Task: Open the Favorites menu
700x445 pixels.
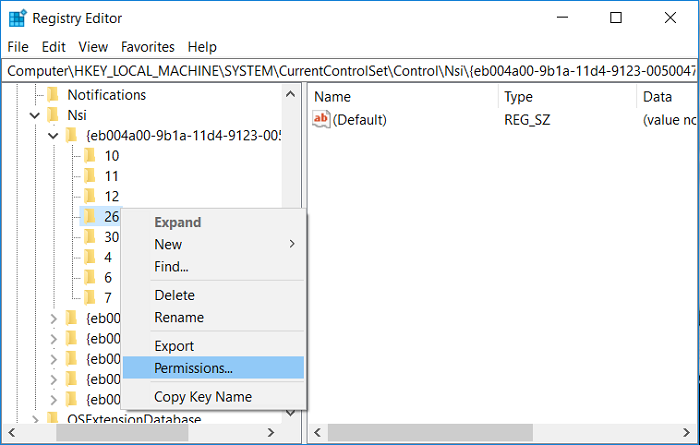Action: pos(148,47)
